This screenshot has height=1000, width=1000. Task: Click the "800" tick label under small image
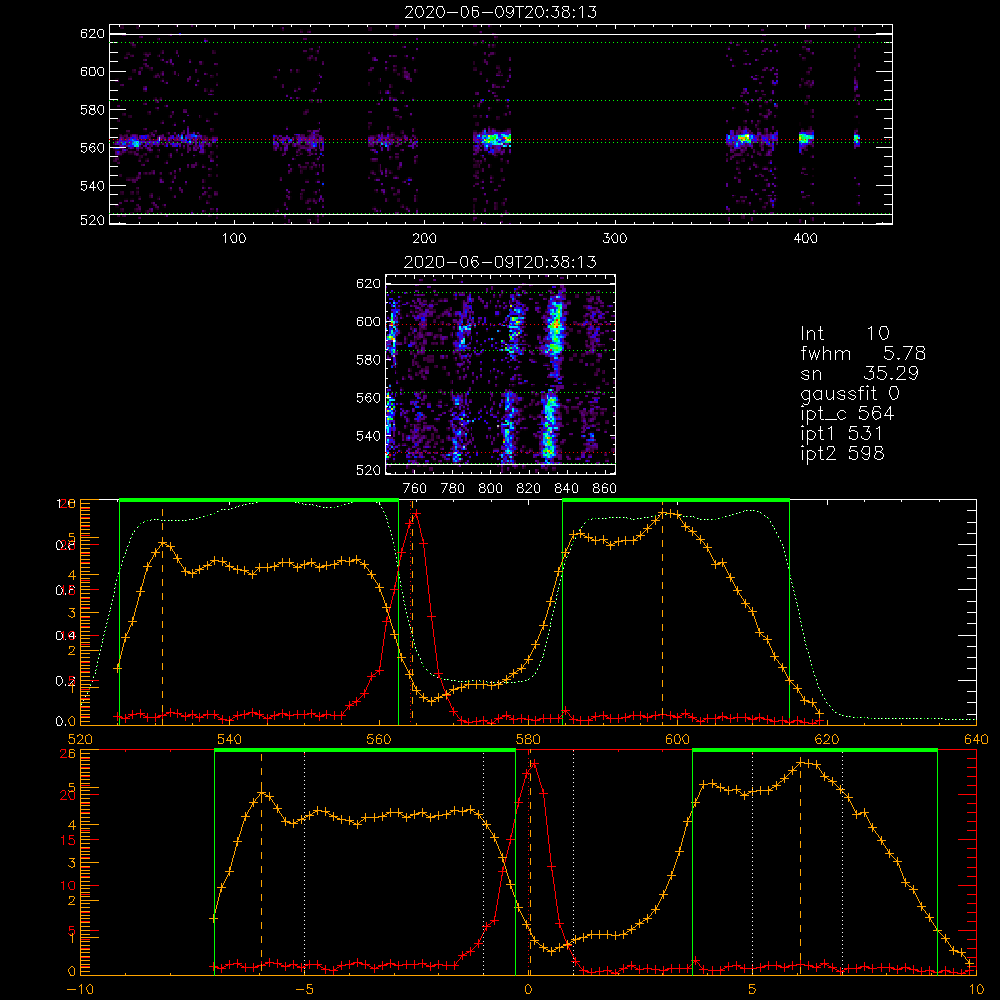(490, 489)
